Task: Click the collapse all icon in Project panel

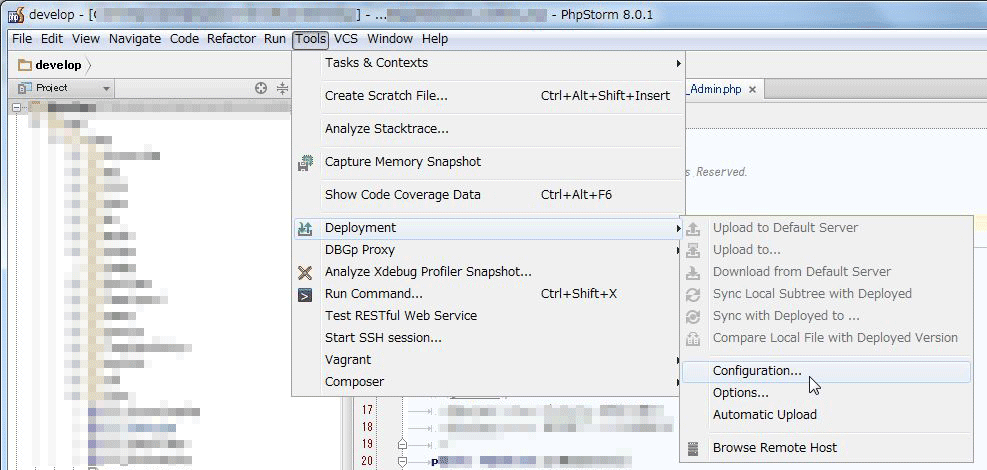Action: click(x=283, y=88)
